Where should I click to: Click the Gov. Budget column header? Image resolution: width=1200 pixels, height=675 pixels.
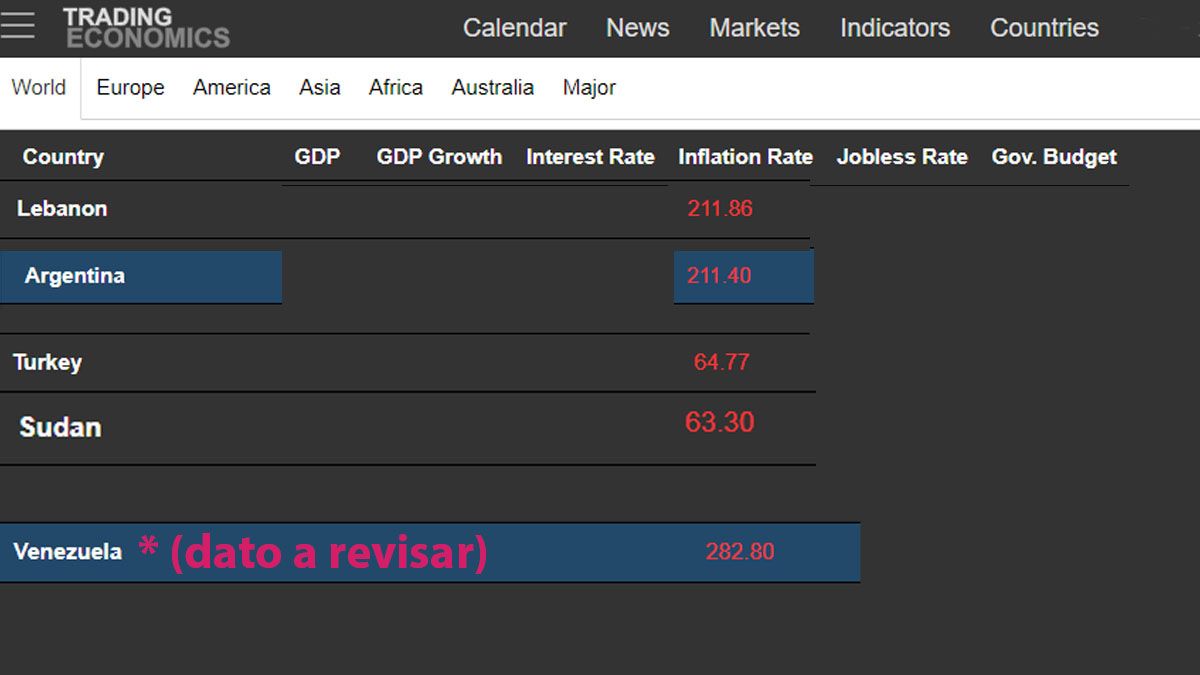point(1054,157)
